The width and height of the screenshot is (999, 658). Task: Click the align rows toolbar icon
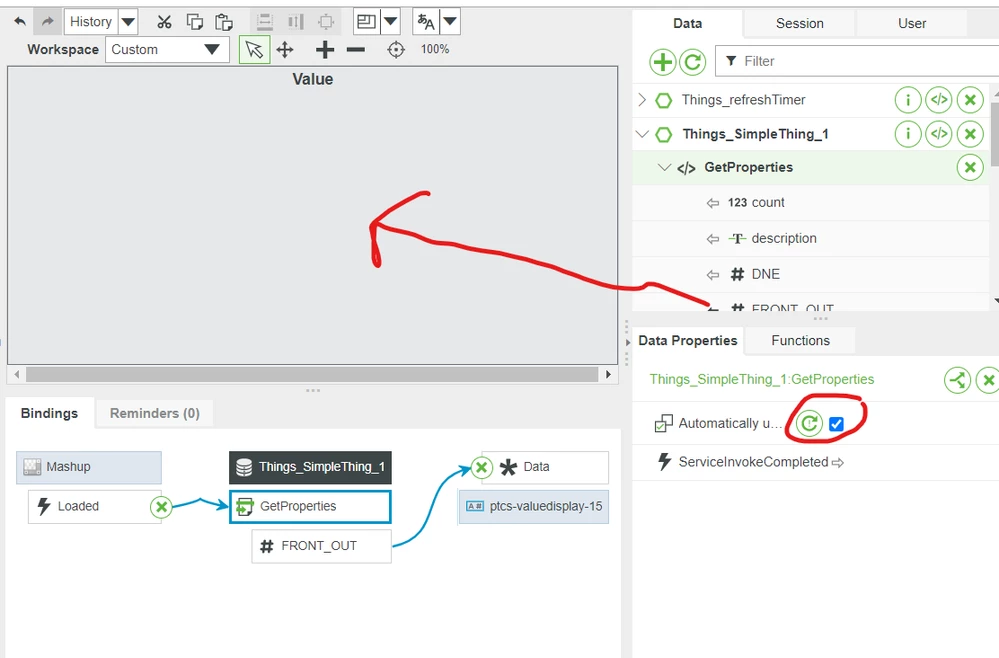(x=264, y=22)
